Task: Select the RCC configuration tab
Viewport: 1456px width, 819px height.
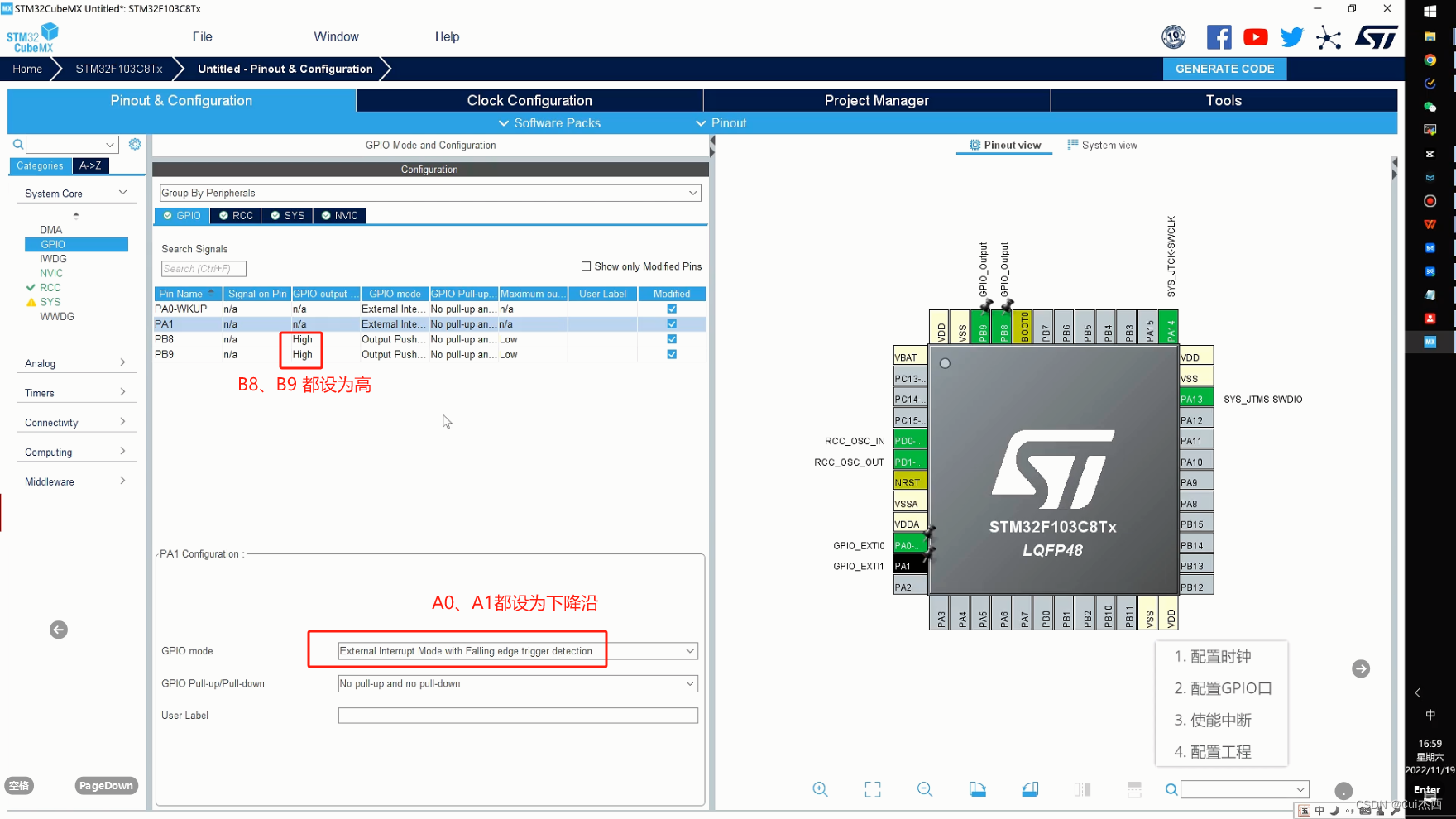Action: tap(236, 215)
